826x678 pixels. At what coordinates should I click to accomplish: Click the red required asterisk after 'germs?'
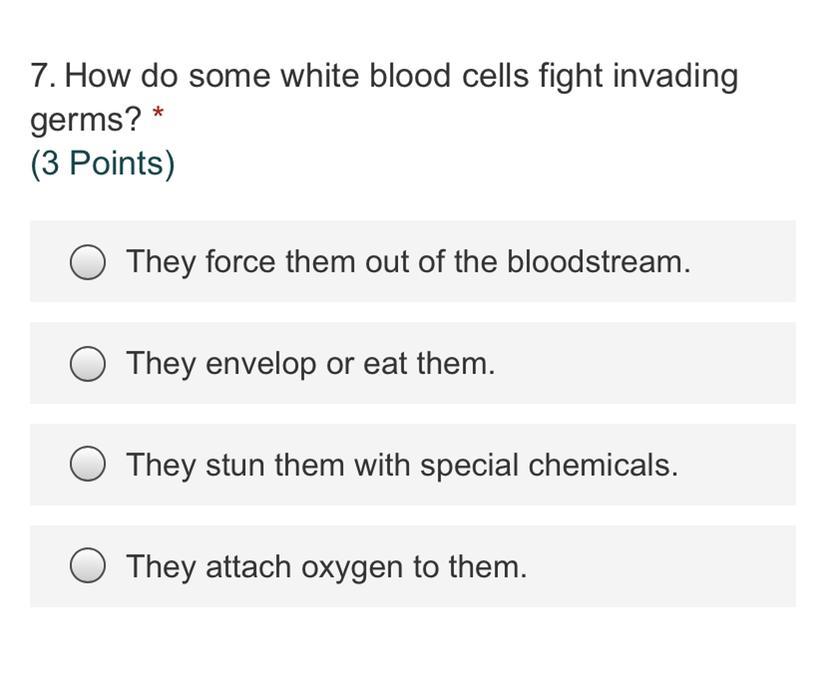(x=158, y=113)
